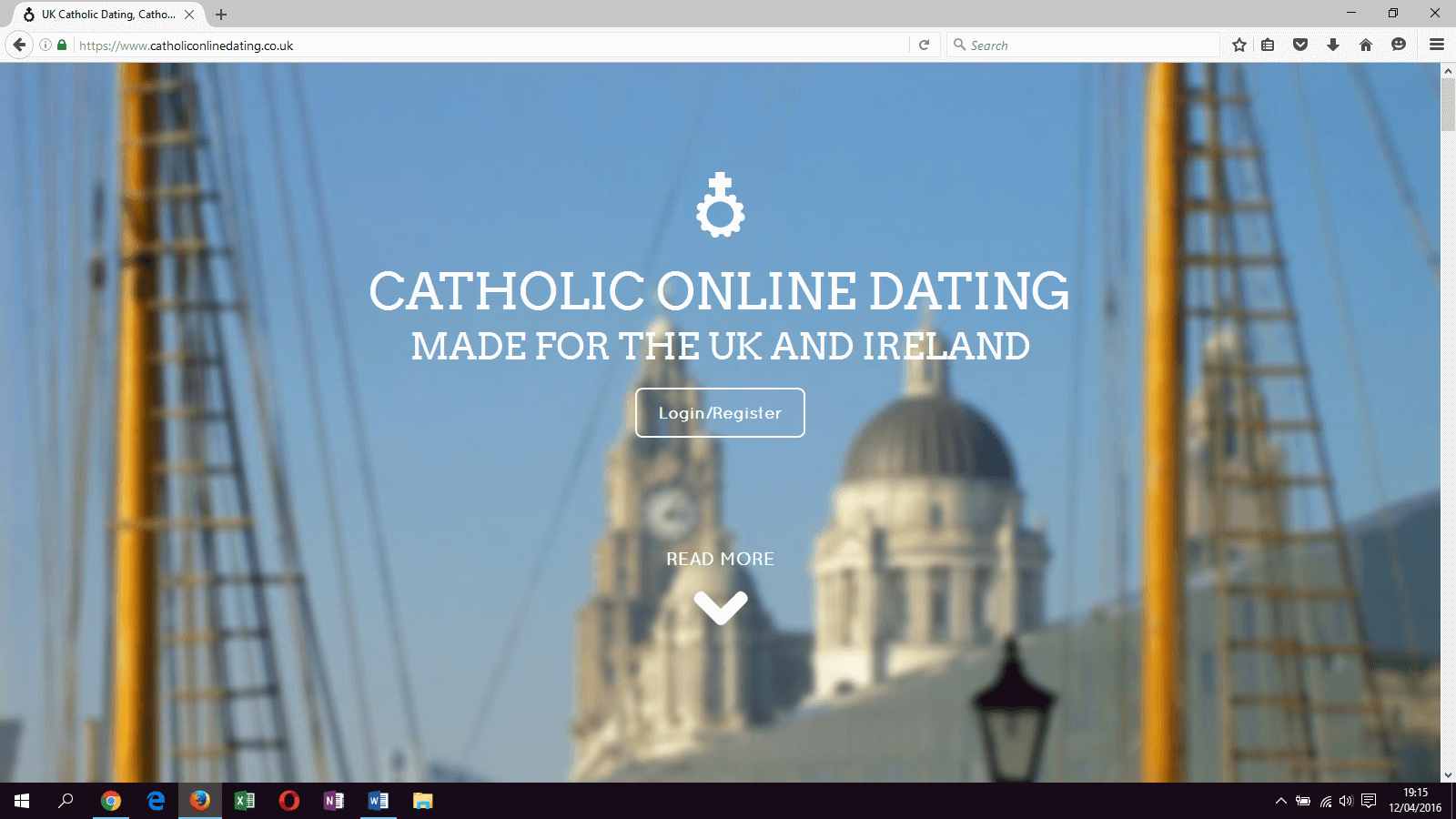The height and width of the screenshot is (819, 1456).
Task: Click the Login/Register button
Action: point(720,413)
